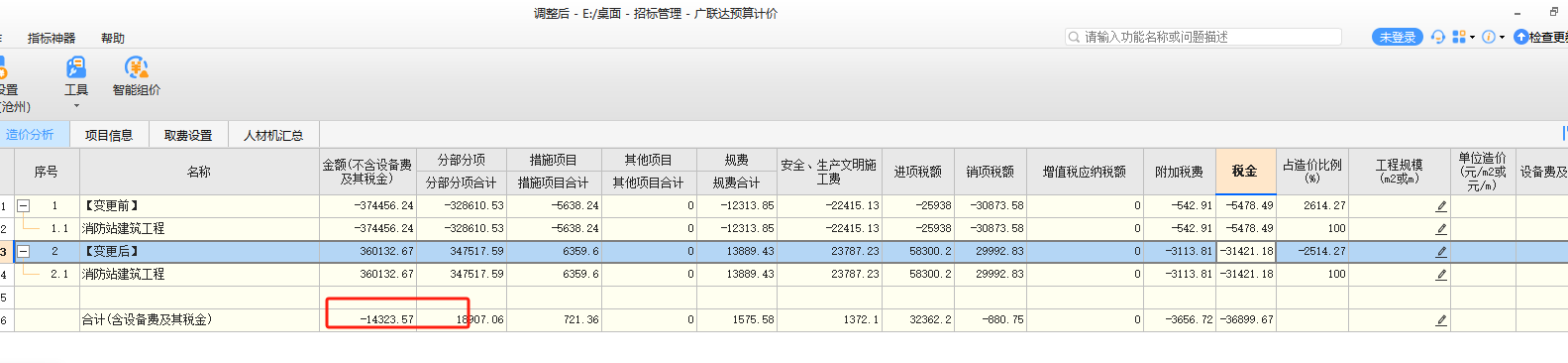Image resolution: width=1568 pixels, height=363 pixels.
Task: Click the edit pencil in the 合计 row
Action: 1441,320
